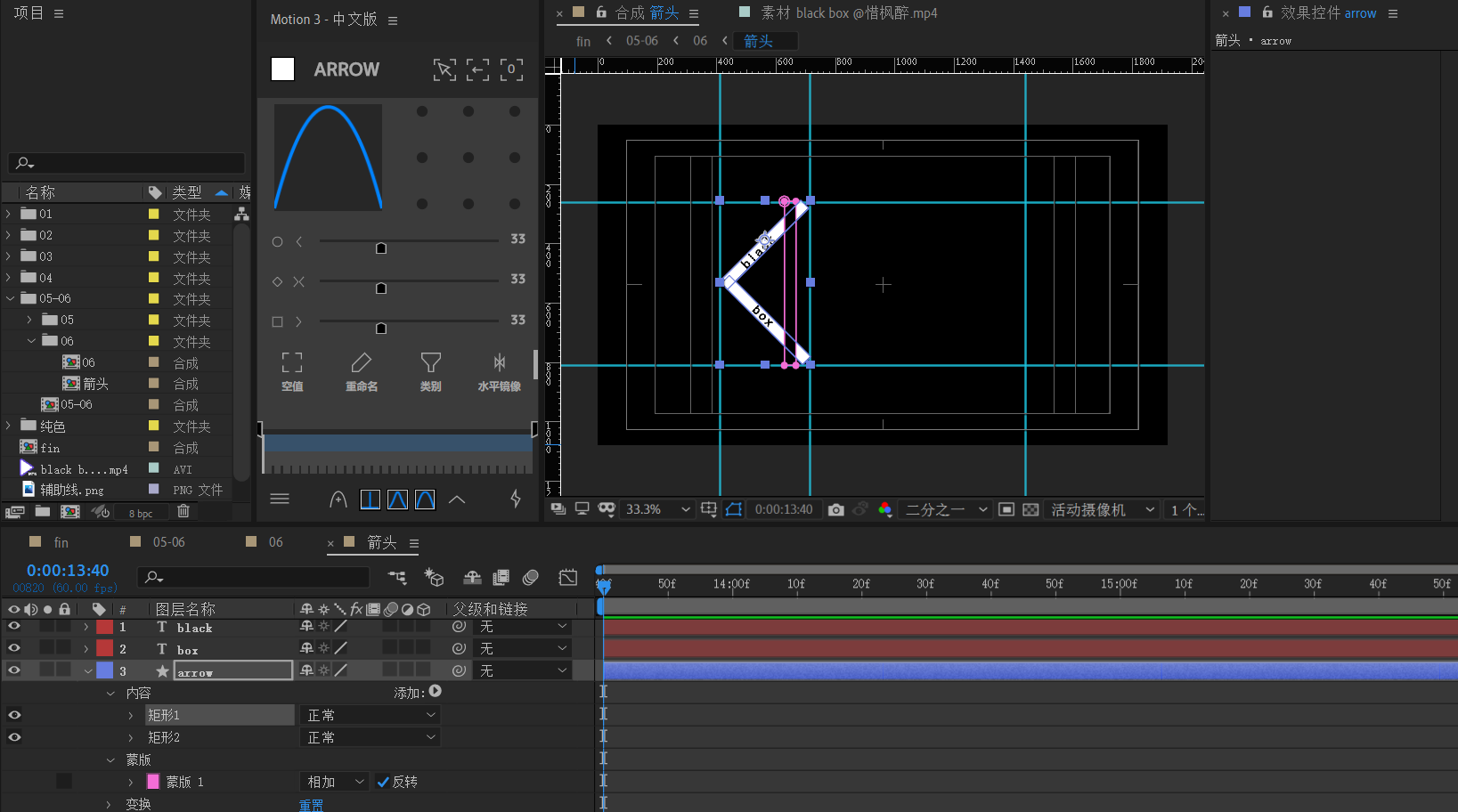Screen dimensions: 1458x812
Task: Toggle the lock box beside 蒙版 1
Action: click(64, 781)
